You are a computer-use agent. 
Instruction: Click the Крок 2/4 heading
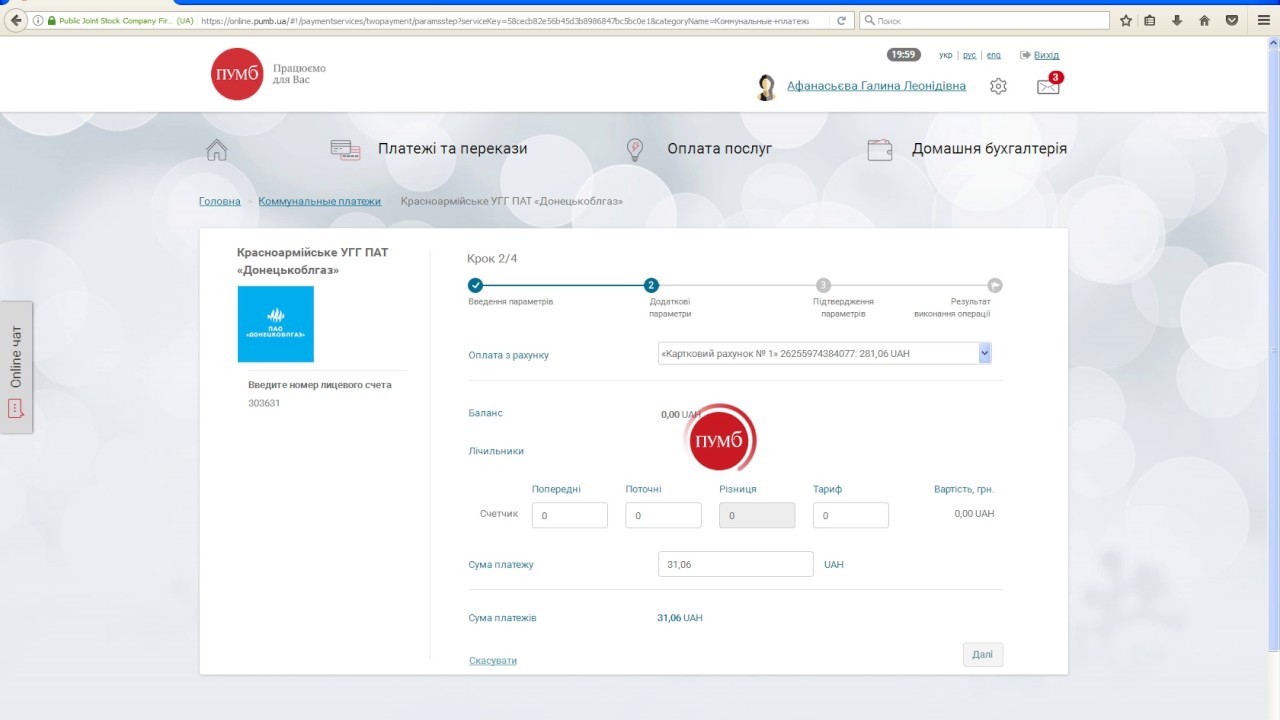[x=492, y=258]
